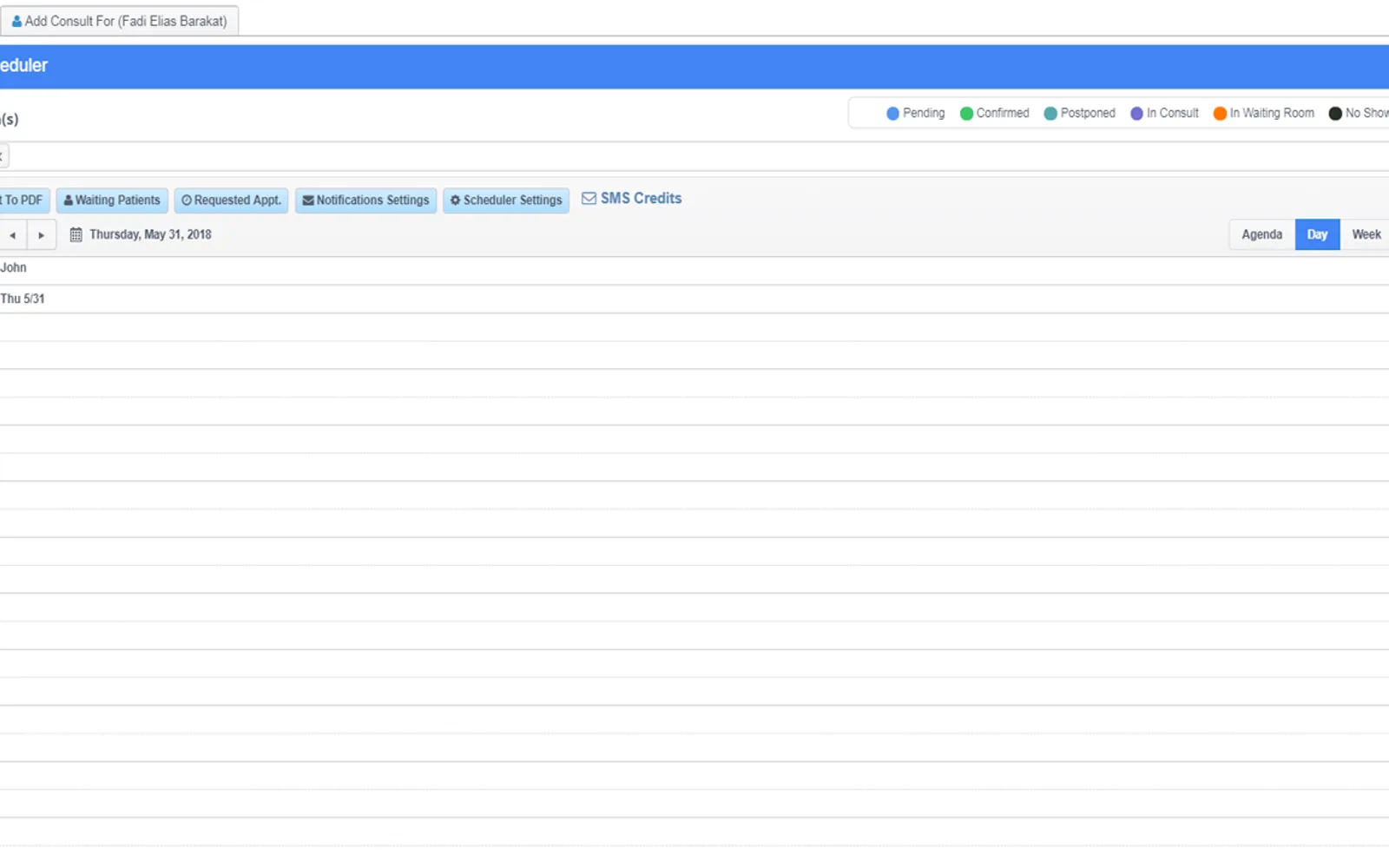Switch to Agenda view
This screenshot has width=1389, height=868.
pyautogui.click(x=1261, y=234)
